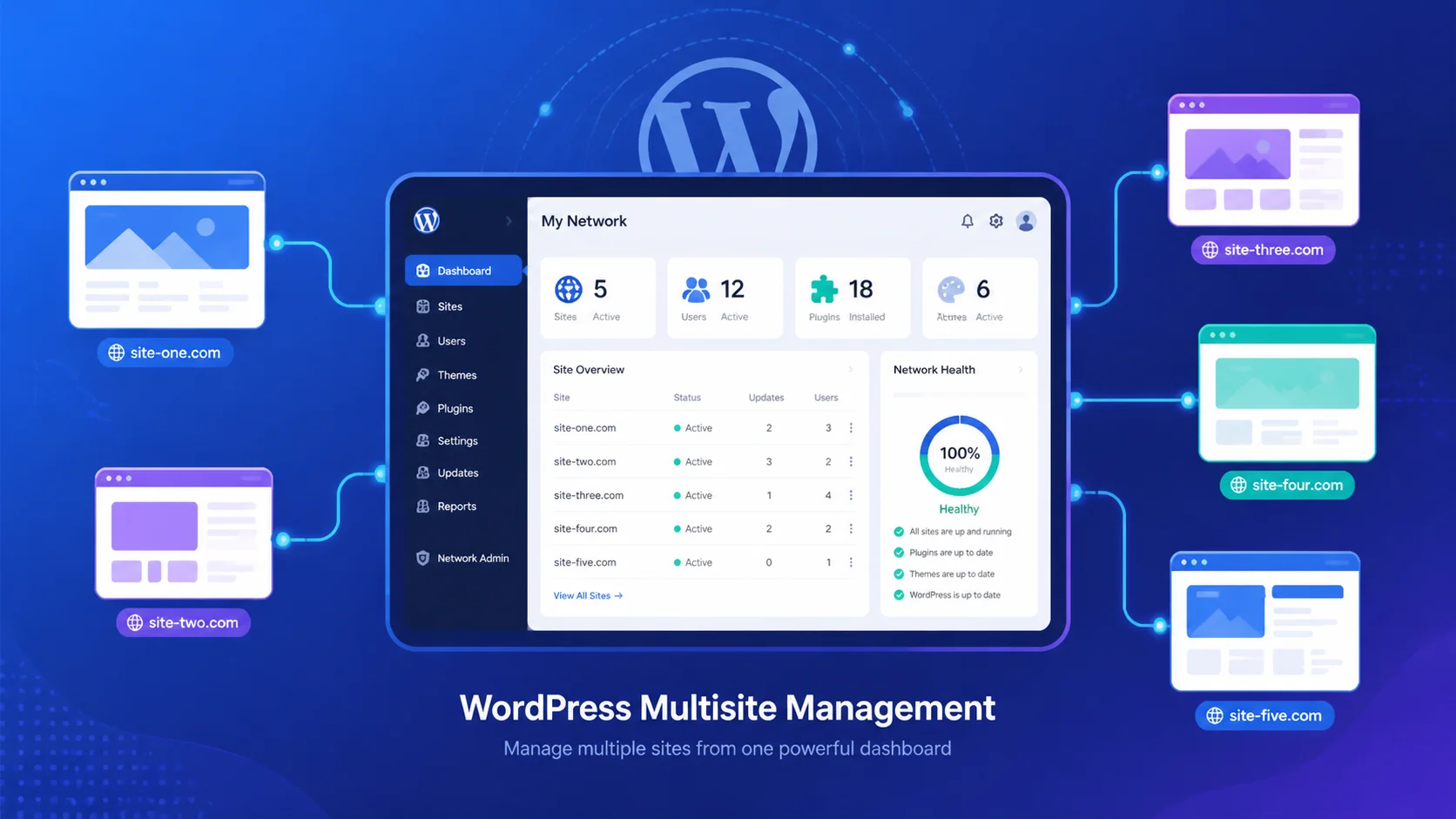The image size is (1456, 819).
Task: Open the three-dot menu for site-four.com row
Action: tap(851, 529)
